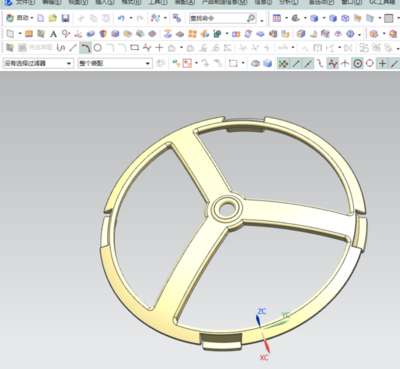
Task: Click the grey background color square
Action: click(388, 18)
